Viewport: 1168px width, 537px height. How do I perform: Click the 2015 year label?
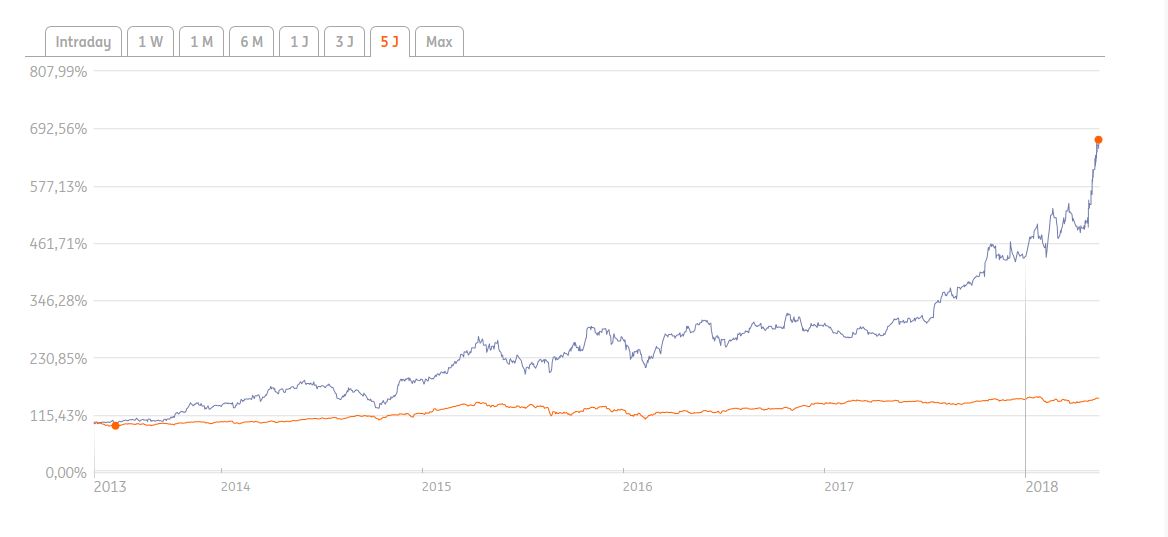tap(436, 487)
